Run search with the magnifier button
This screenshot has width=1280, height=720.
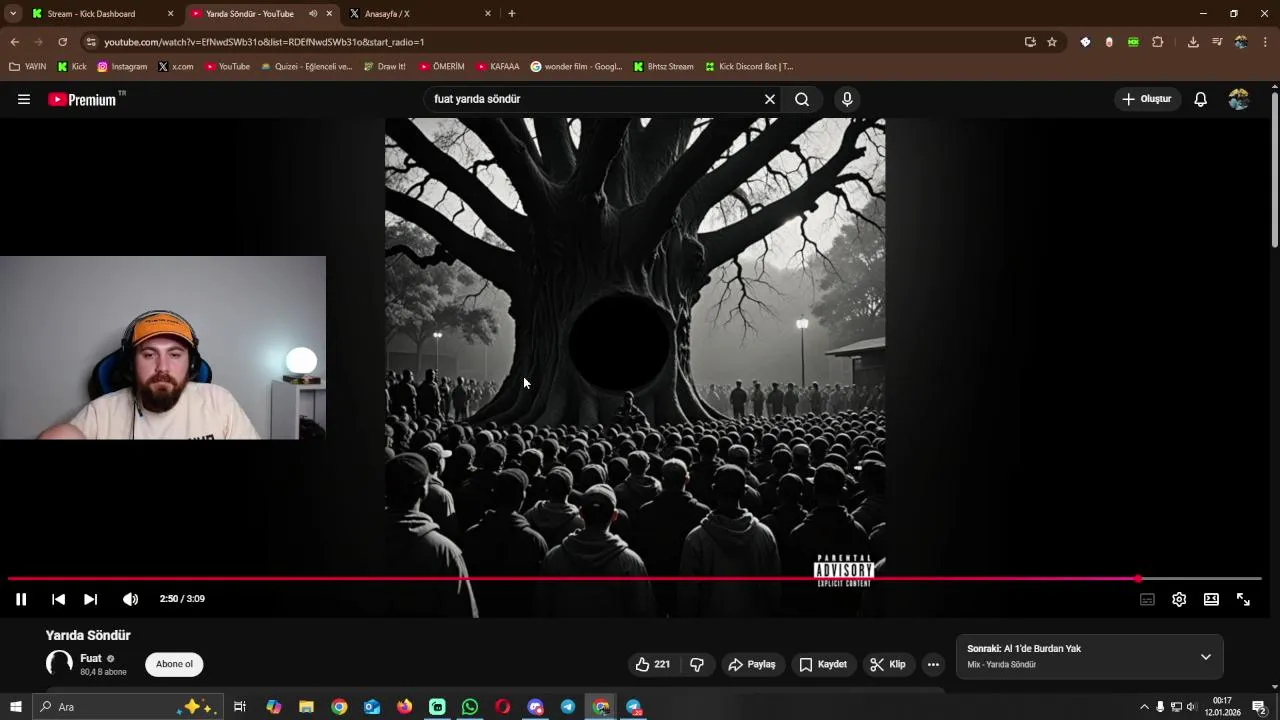coord(802,99)
